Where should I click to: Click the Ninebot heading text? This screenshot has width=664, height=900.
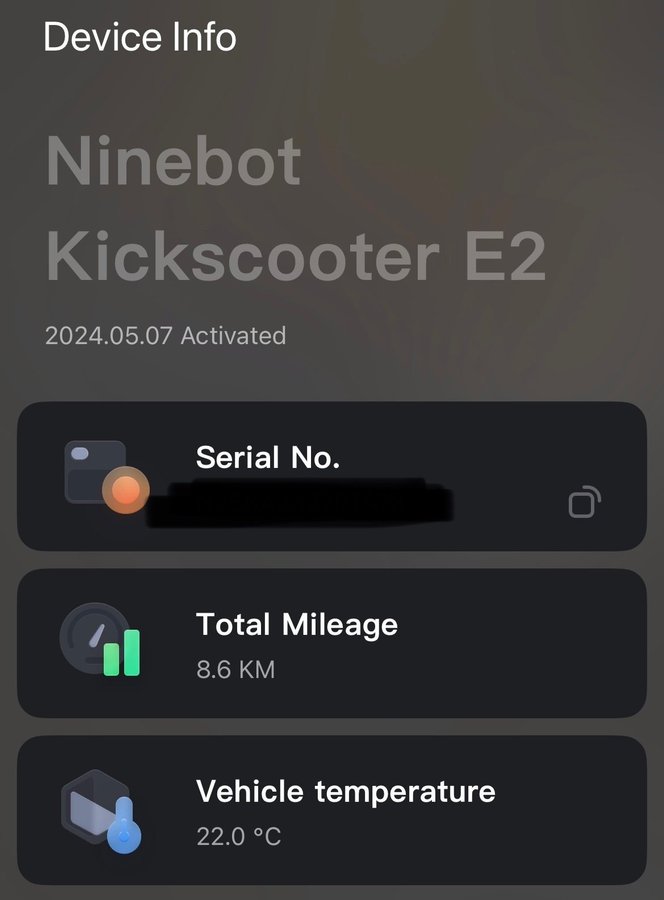(174, 162)
